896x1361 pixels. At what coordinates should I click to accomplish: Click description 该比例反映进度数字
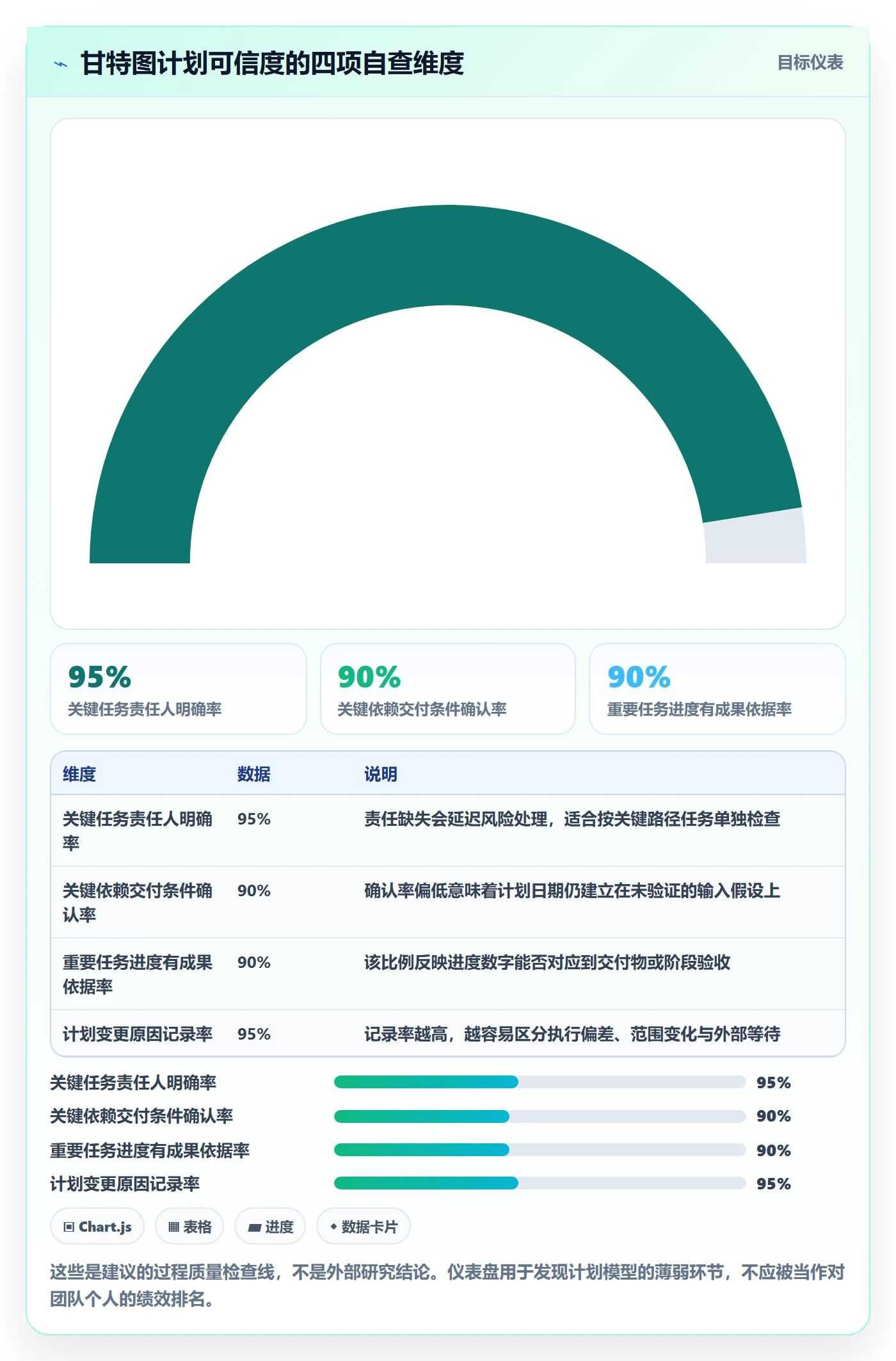(547, 962)
